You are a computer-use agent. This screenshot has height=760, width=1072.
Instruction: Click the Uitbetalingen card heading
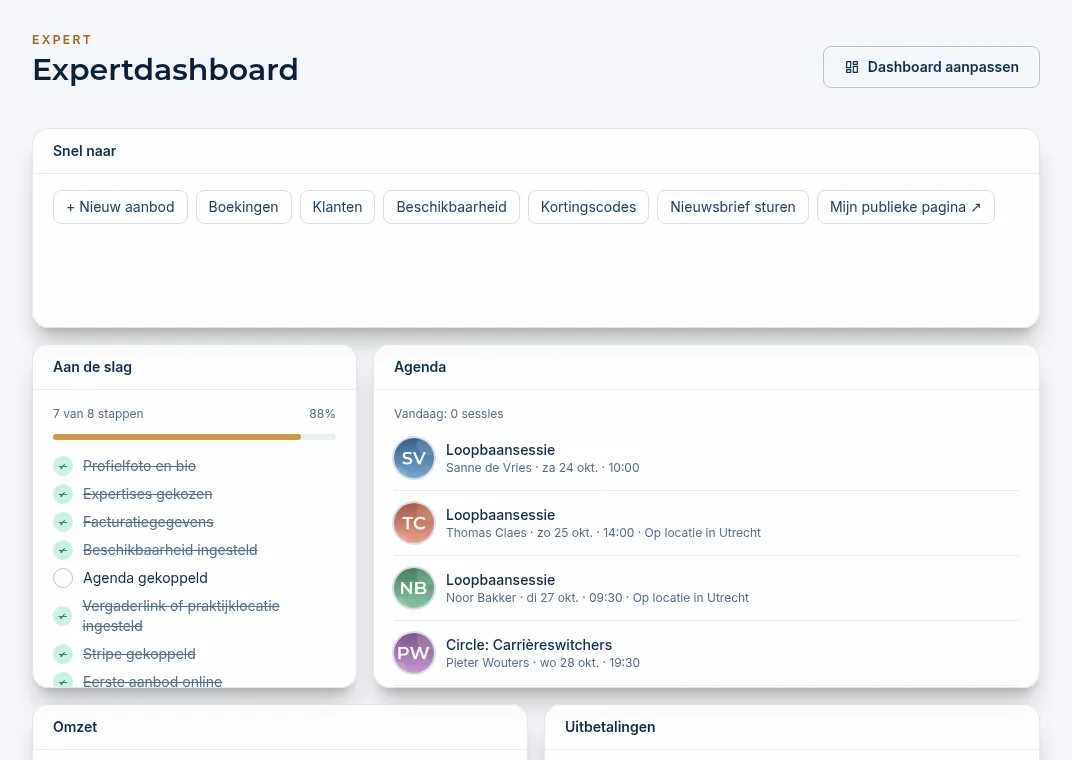610,727
